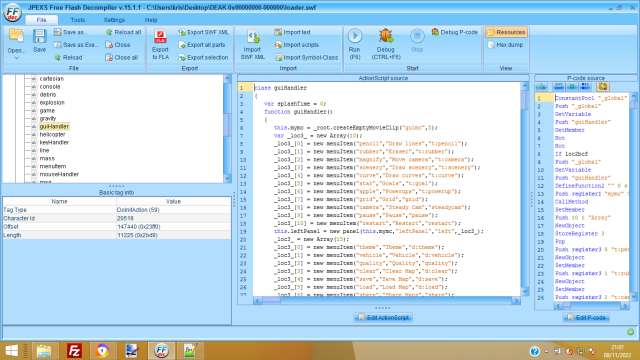640x360 pixels.
Task: Click the Export to FLA icon
Action: coord(160,36)
